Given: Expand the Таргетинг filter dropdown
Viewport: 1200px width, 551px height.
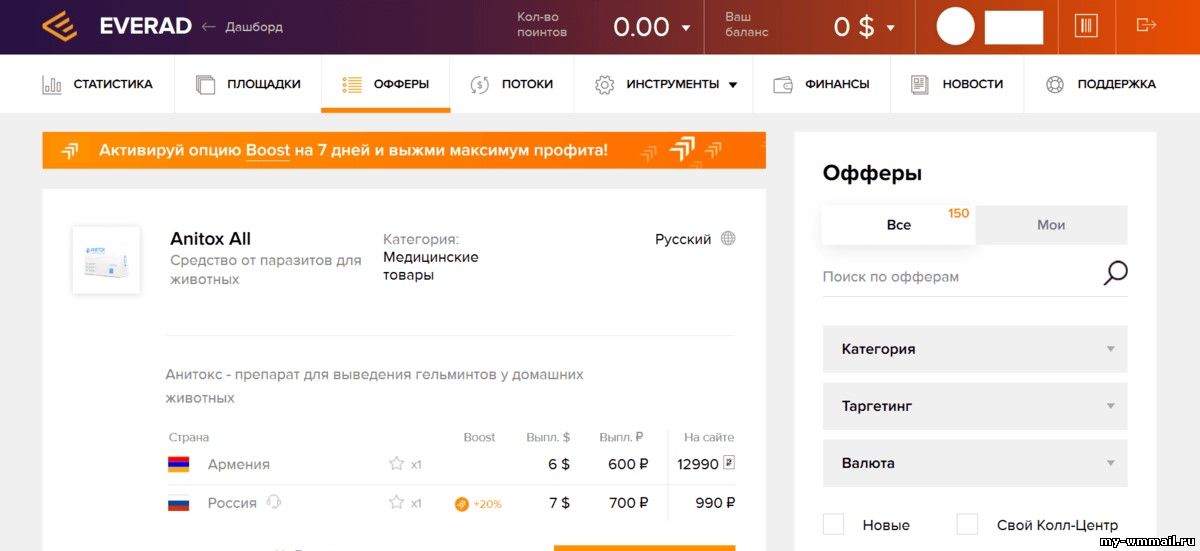Looking at the screenshot, I should coord(975,406).
